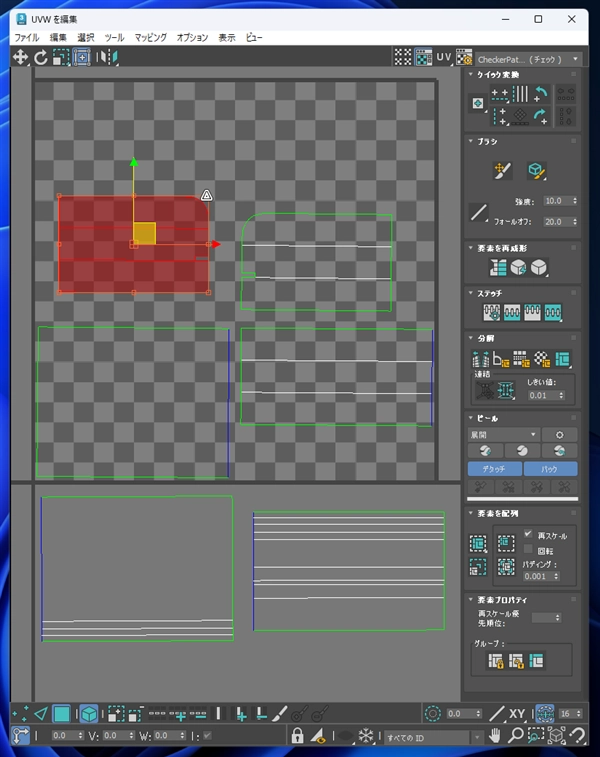
Task: Click the デタッチ button
Action: (494, 469)
